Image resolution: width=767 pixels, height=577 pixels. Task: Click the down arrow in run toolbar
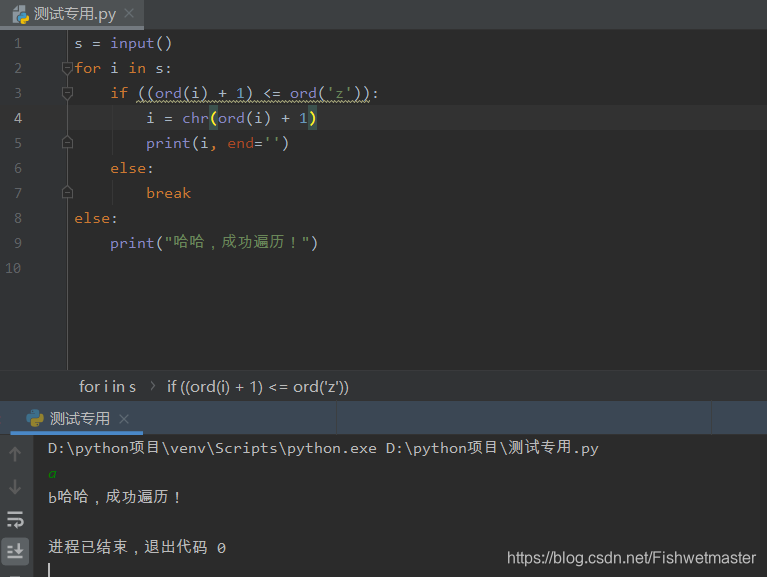pyautogui.click(x=15, y=487)
